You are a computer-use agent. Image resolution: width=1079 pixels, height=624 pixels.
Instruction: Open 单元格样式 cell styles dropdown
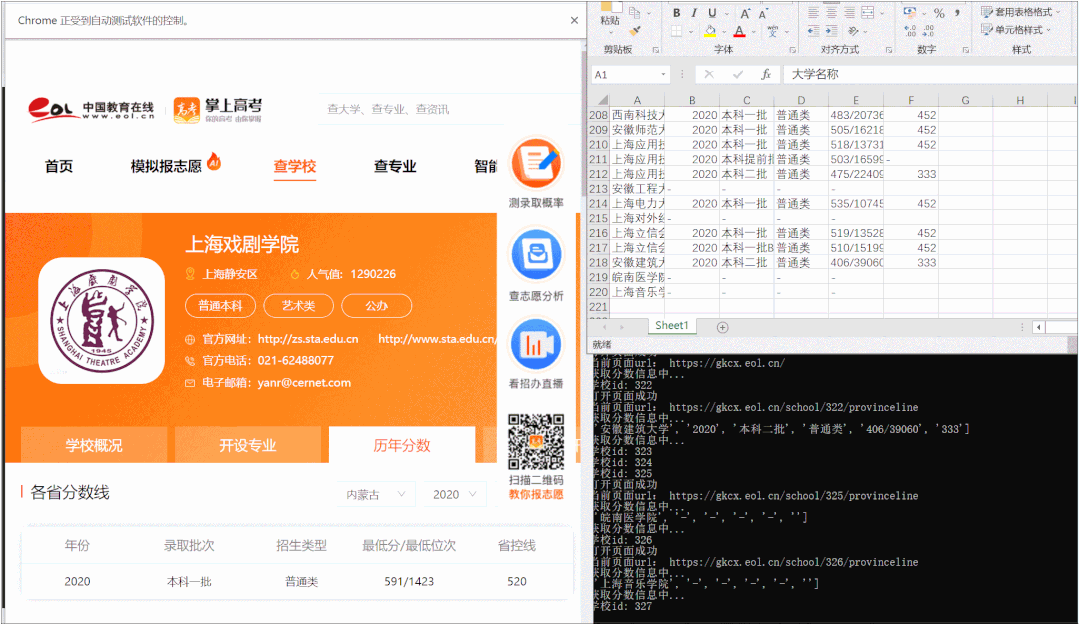1016,30
